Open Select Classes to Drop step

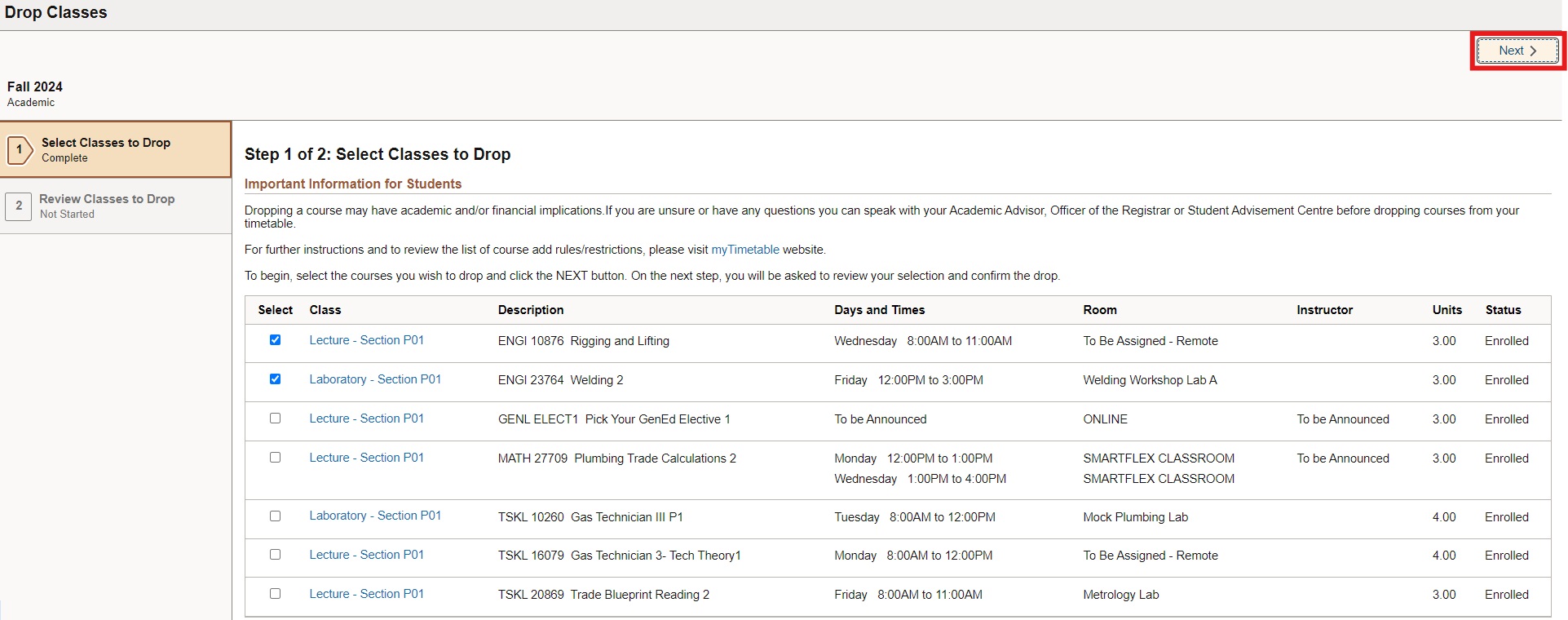click(x=106, y=149)
